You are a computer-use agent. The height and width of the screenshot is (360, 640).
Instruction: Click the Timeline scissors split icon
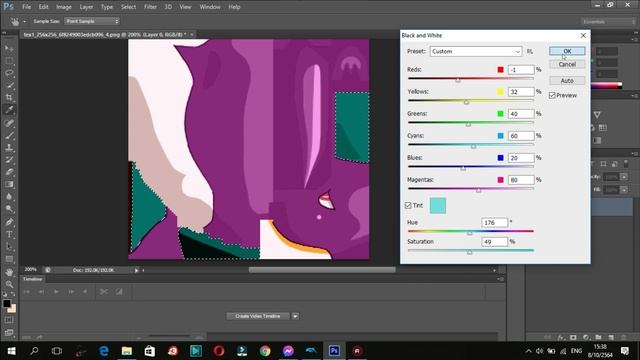click(104, 291)
